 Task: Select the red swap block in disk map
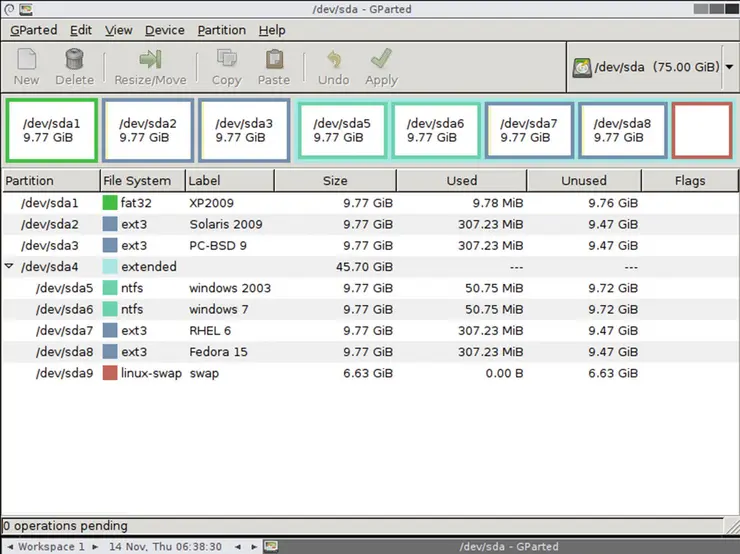click(x=701, y=131)
